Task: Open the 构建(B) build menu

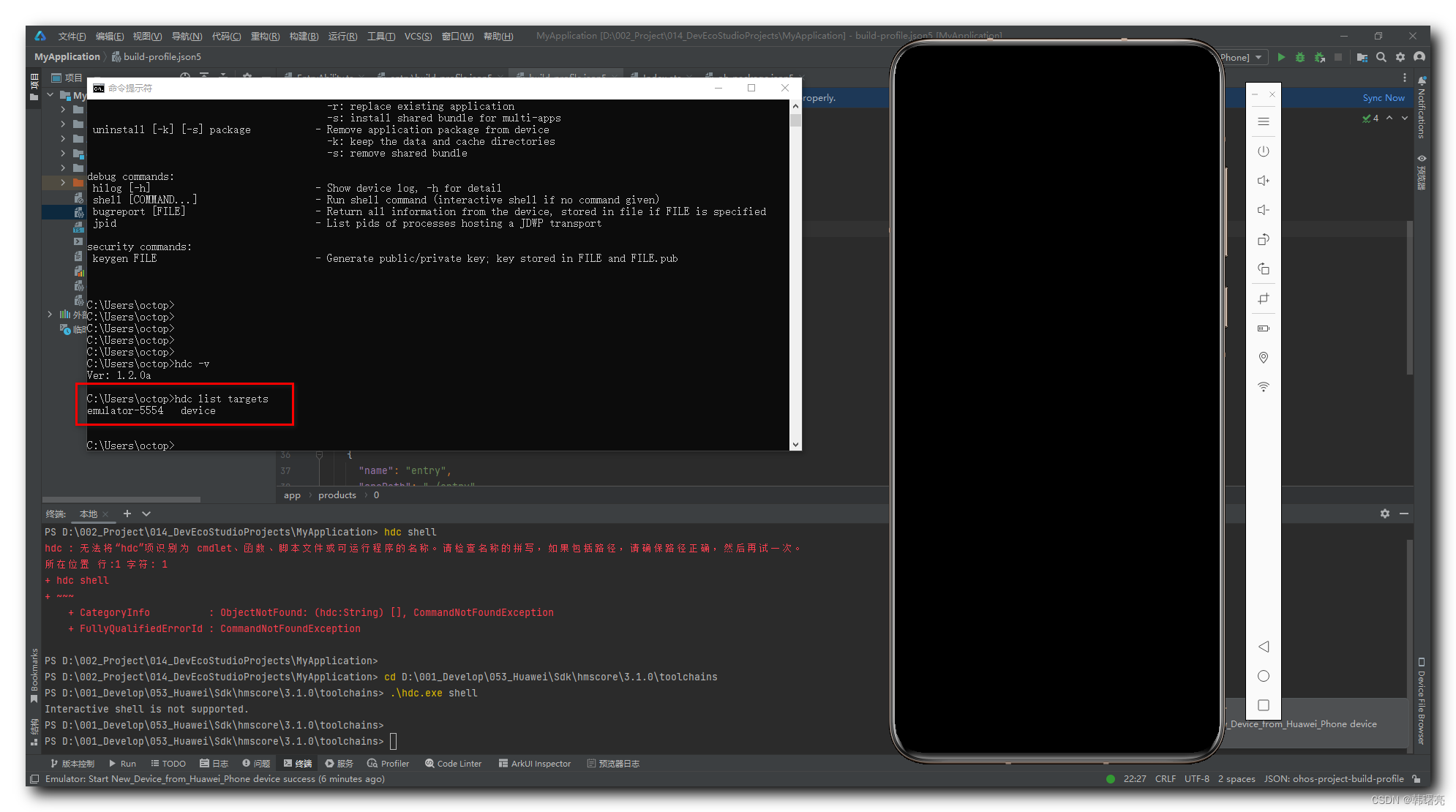Action: tap(304, 36)
